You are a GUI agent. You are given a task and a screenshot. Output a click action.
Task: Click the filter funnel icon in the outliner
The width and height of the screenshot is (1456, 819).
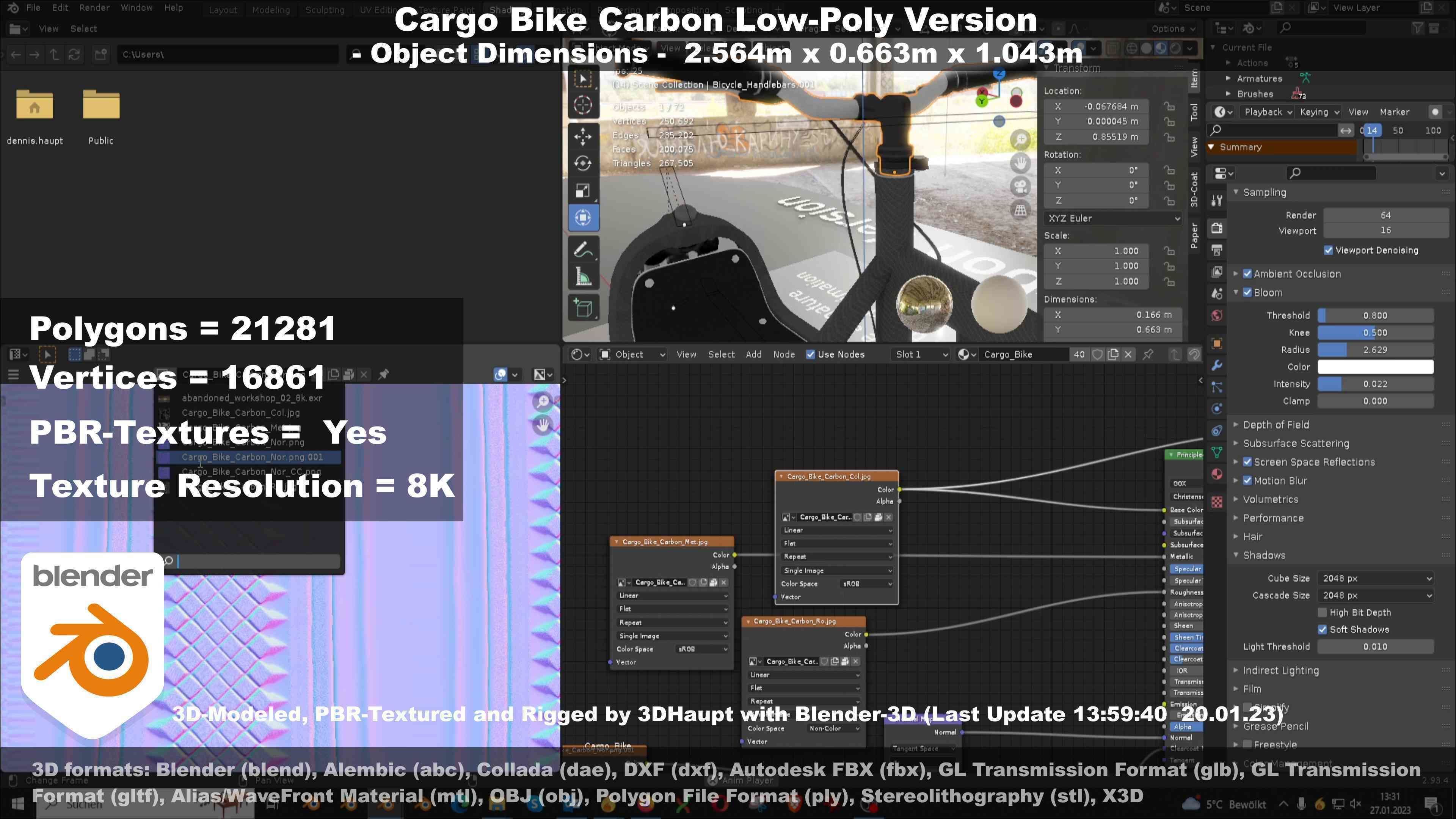pos(1417,28)
